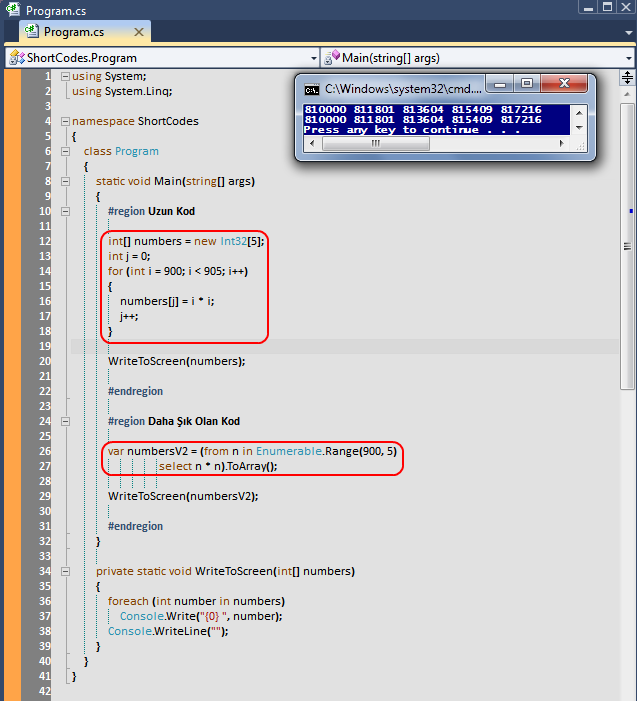
Task: Minimize the cmd.exe console window
Action: 502,84
